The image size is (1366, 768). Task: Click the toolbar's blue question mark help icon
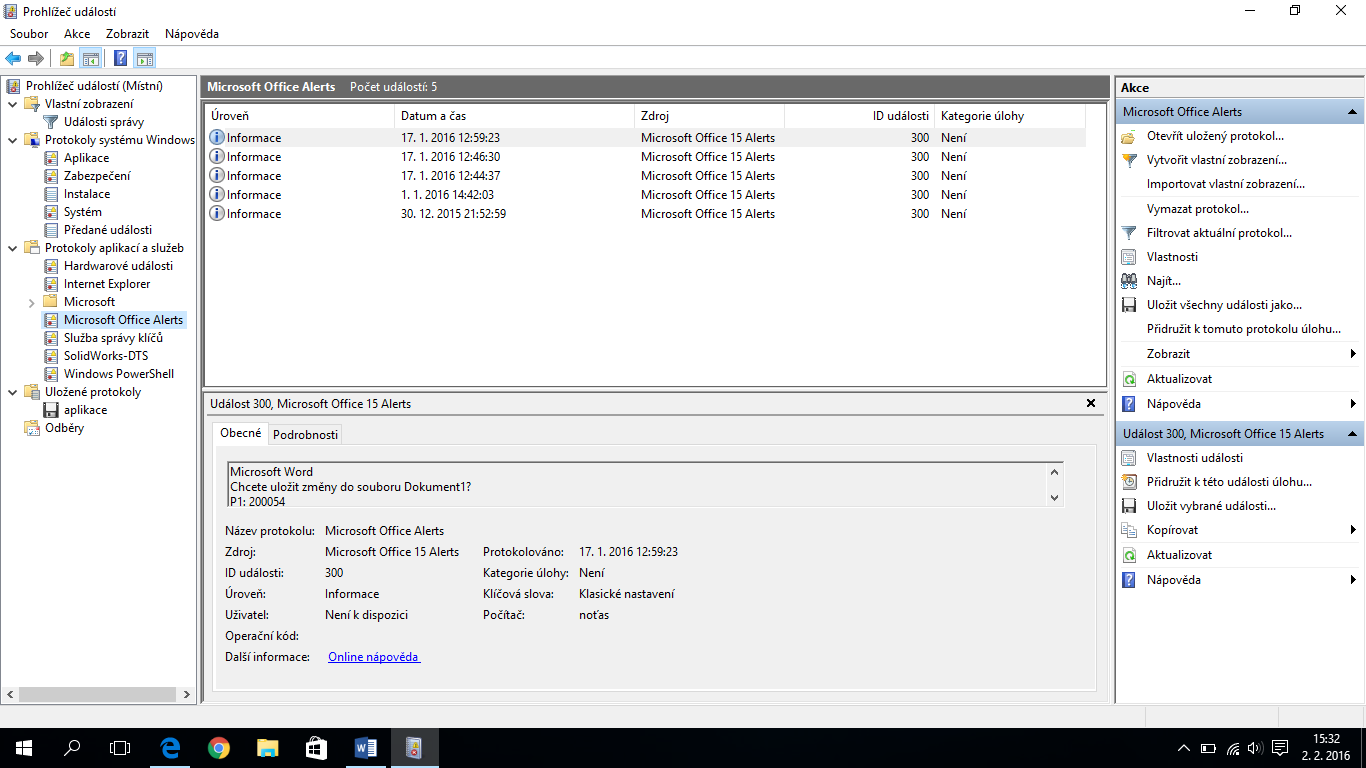121,58
